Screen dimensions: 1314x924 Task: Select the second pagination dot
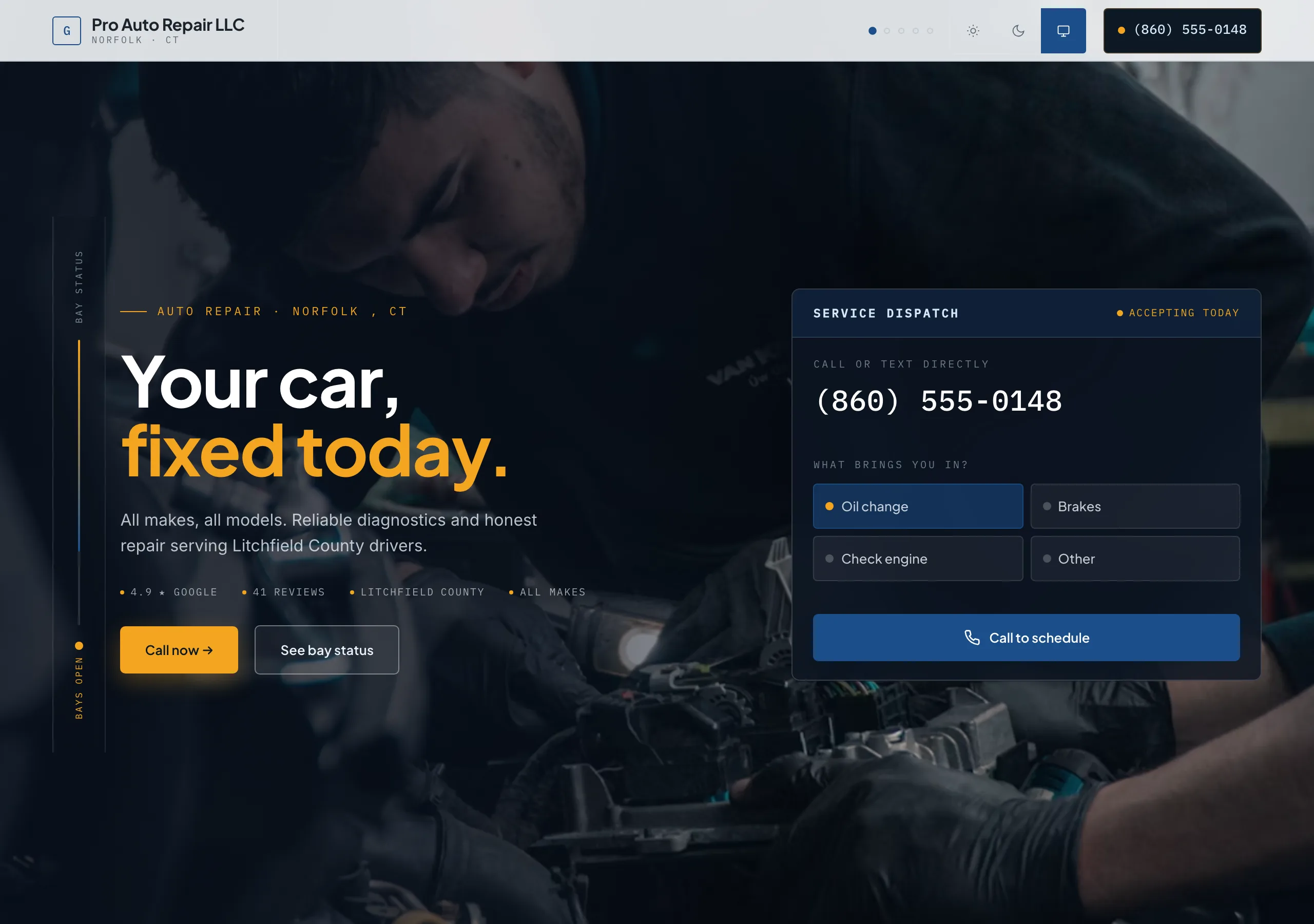tap(886, 31)
